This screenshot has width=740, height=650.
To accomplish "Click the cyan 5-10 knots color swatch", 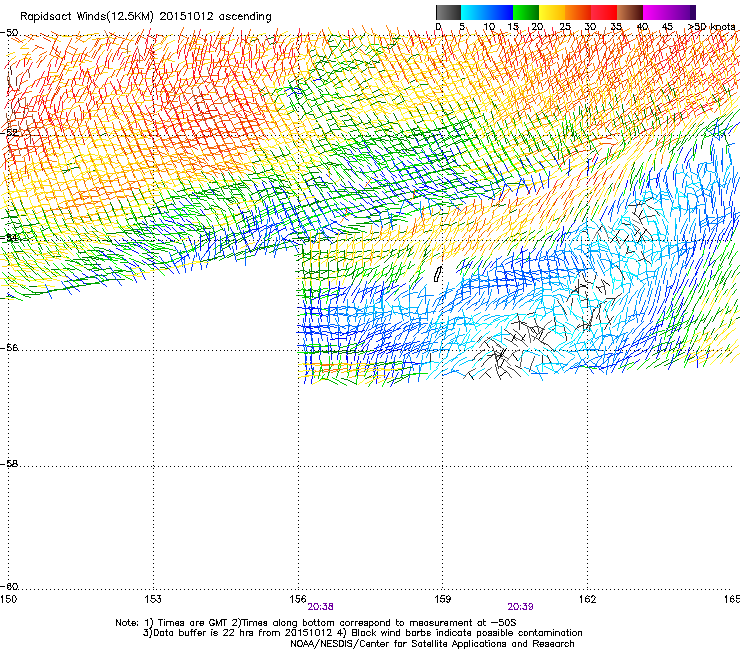I will [x=474, y=12].
